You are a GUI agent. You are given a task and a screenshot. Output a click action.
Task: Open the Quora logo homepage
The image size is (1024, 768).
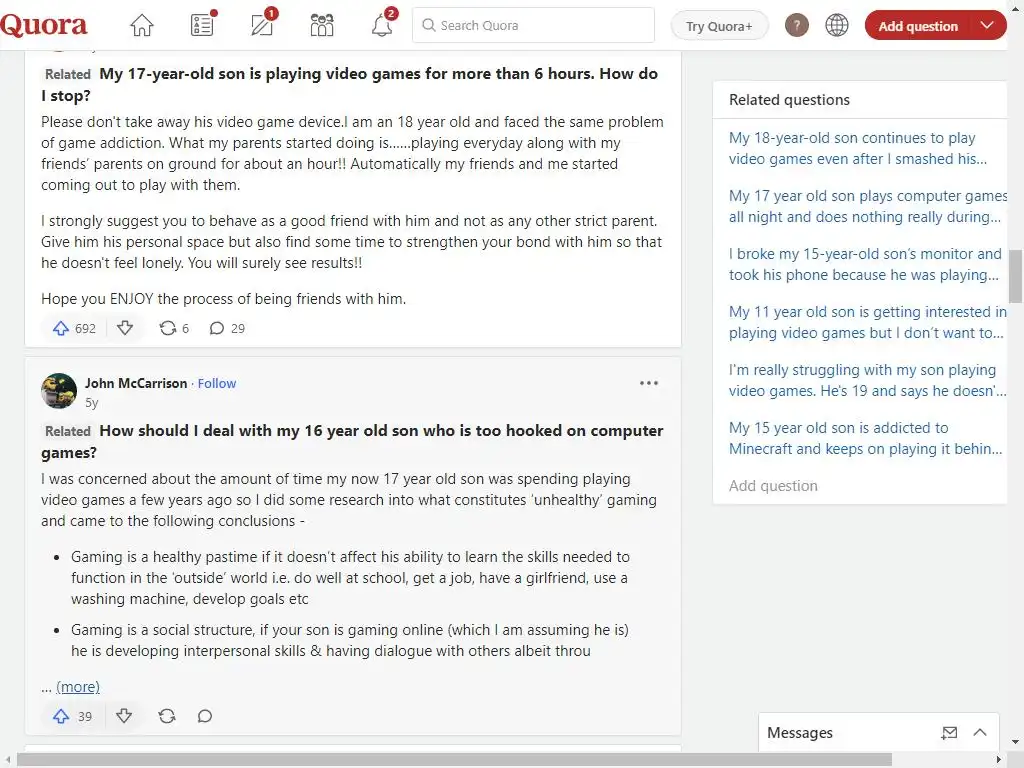coord(43,25)
